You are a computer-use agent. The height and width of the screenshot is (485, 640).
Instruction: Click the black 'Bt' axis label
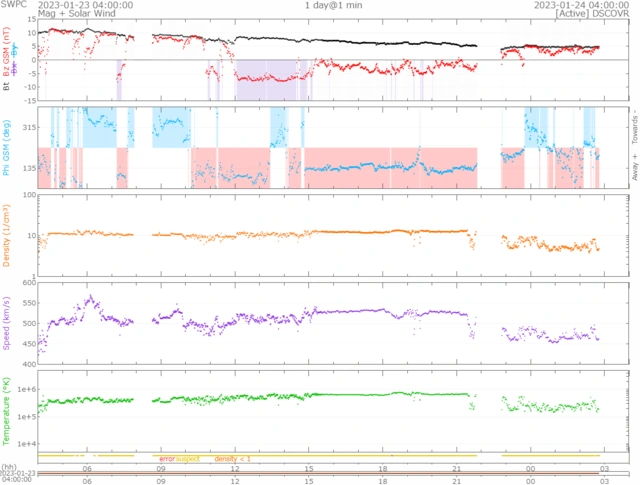6,86
